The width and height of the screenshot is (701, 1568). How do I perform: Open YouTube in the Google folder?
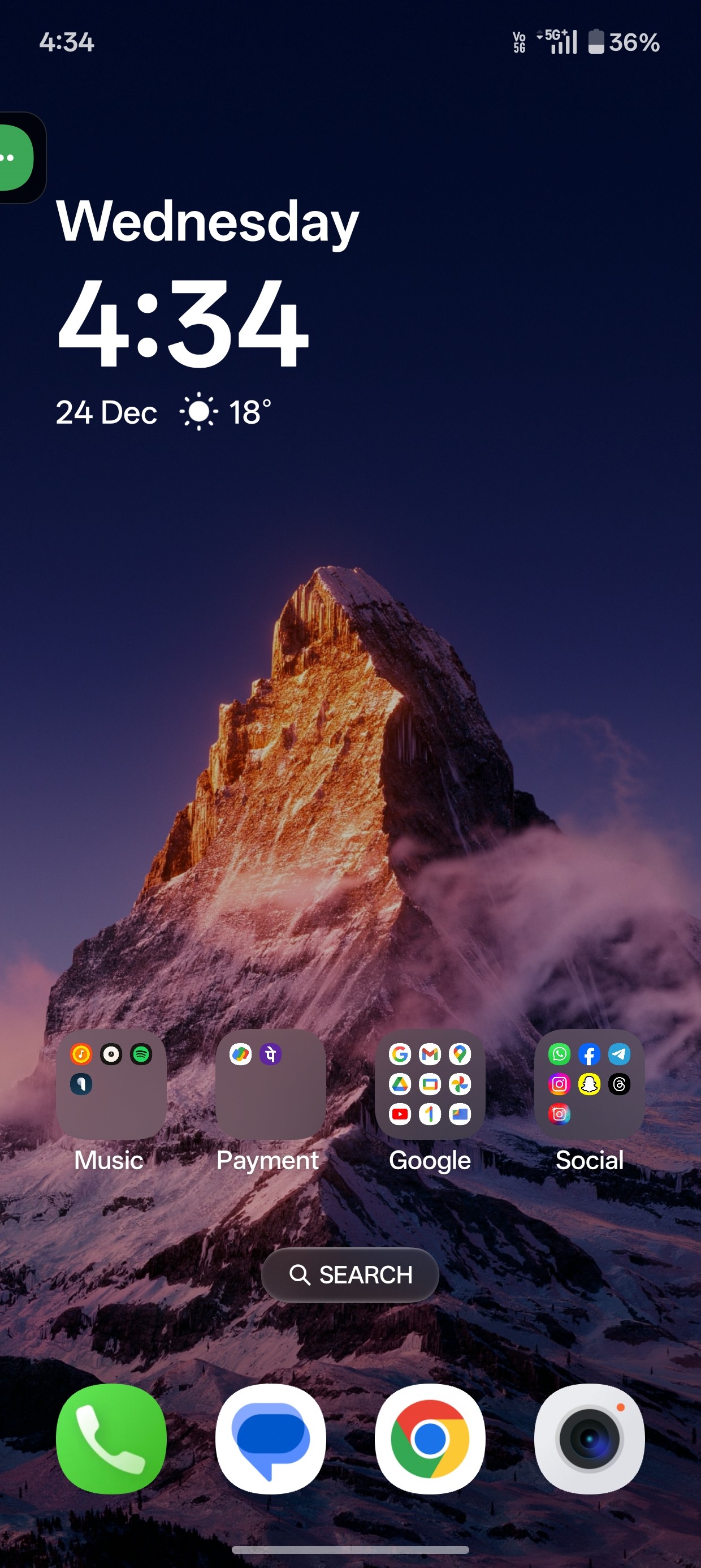coord(400,1114)
